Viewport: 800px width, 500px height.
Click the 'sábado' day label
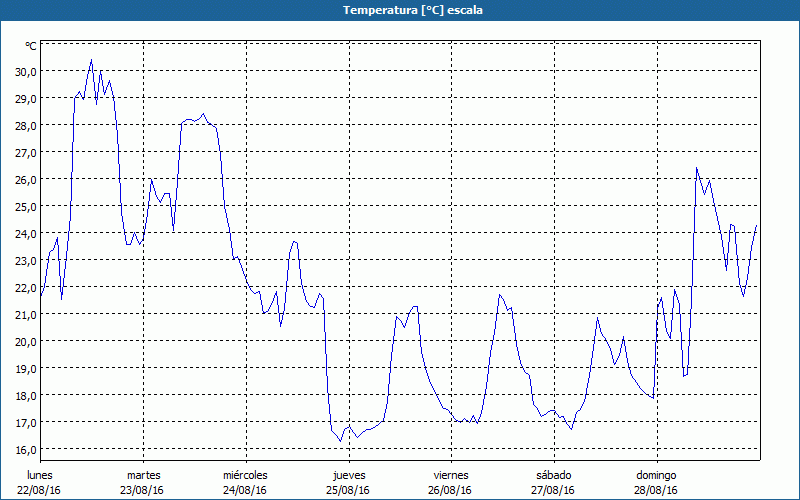click(x=554, y=475)
